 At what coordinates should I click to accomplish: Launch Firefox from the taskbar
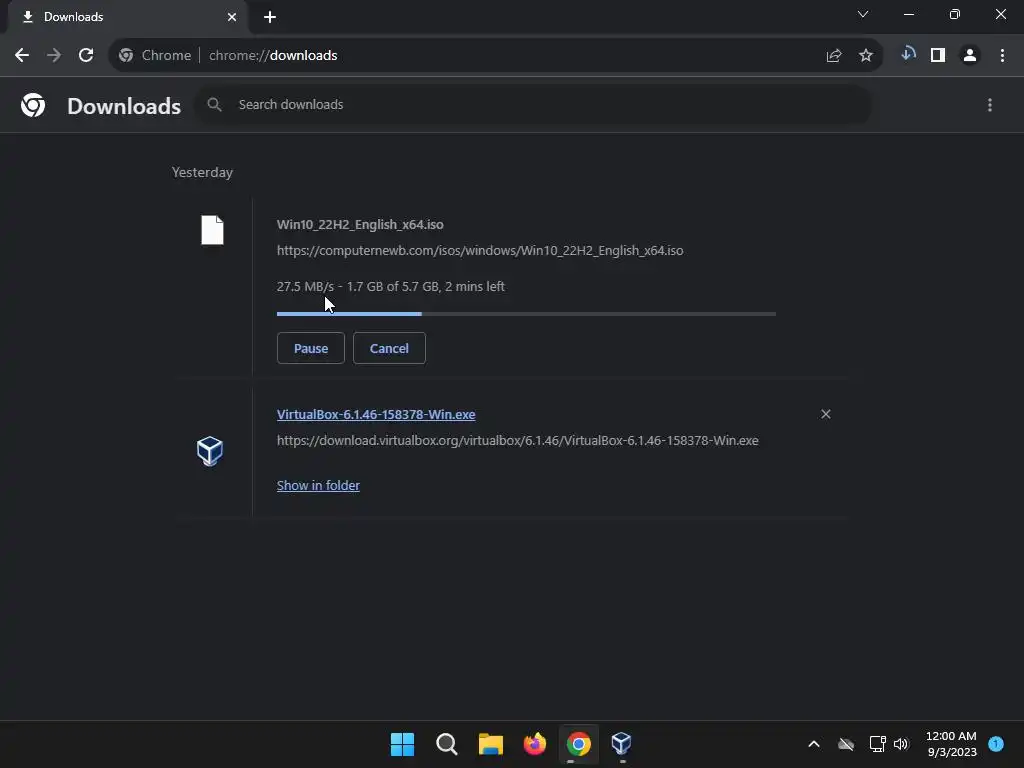pyautogui.click(x=535, y=744)
